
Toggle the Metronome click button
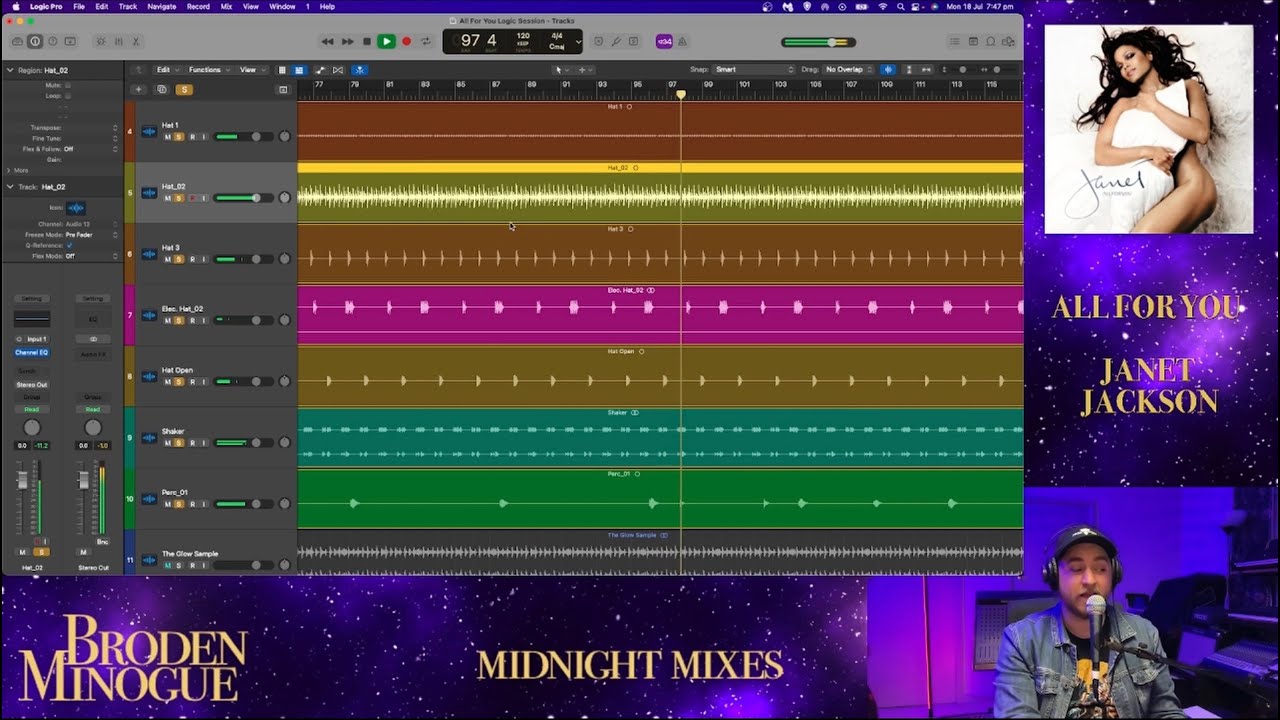682,41
